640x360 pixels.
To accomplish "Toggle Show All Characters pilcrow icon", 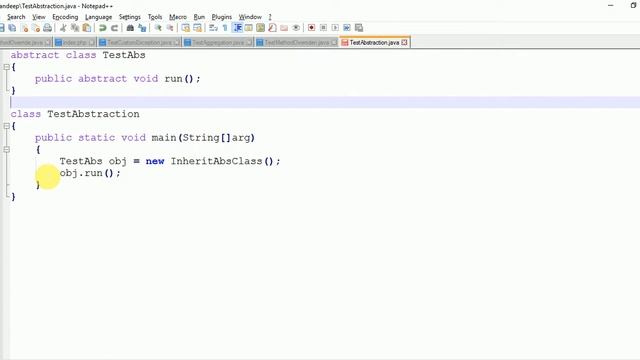I will coord(225,28).
